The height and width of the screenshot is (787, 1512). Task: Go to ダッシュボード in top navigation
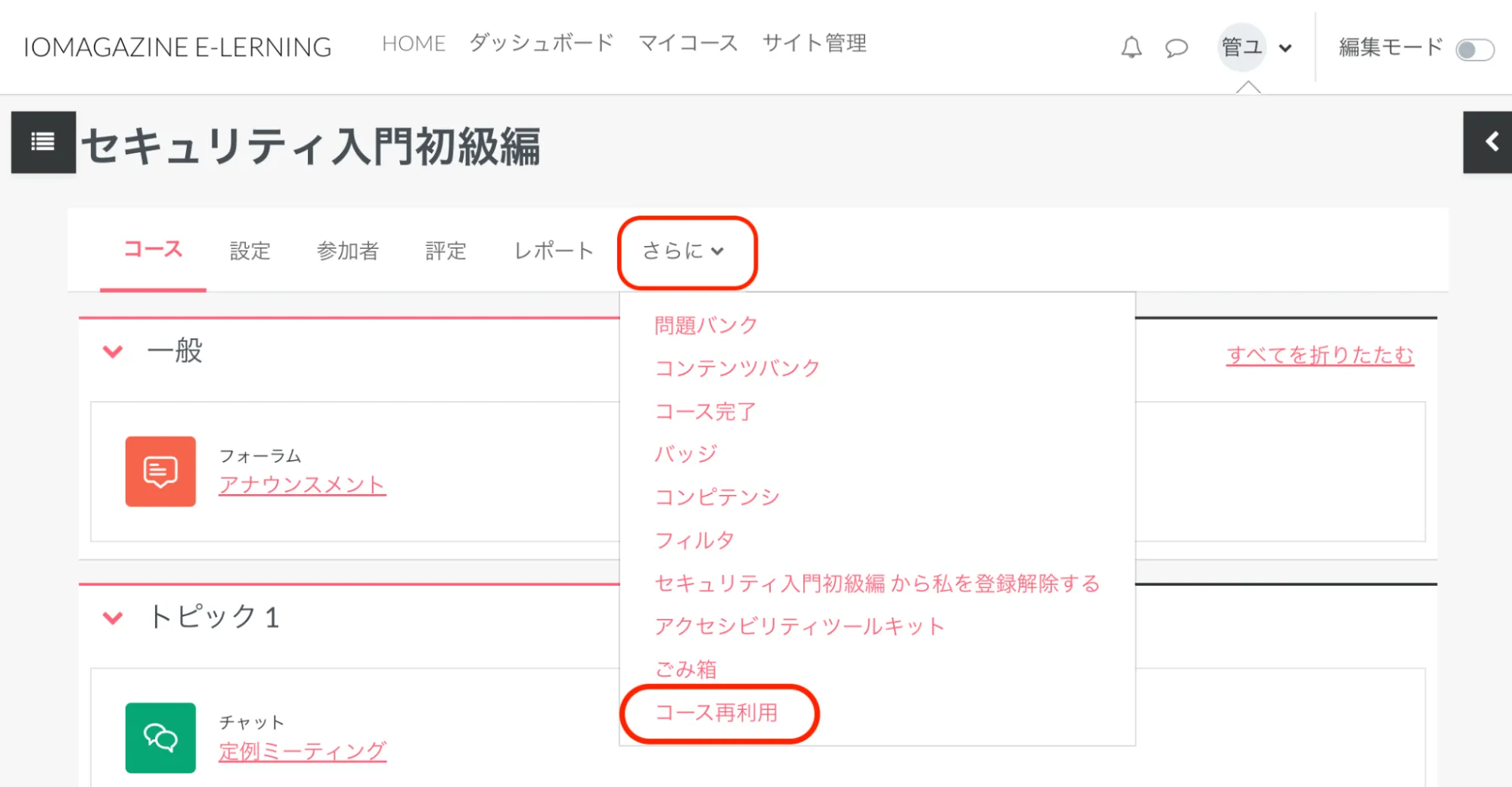[x=541, y=43]
